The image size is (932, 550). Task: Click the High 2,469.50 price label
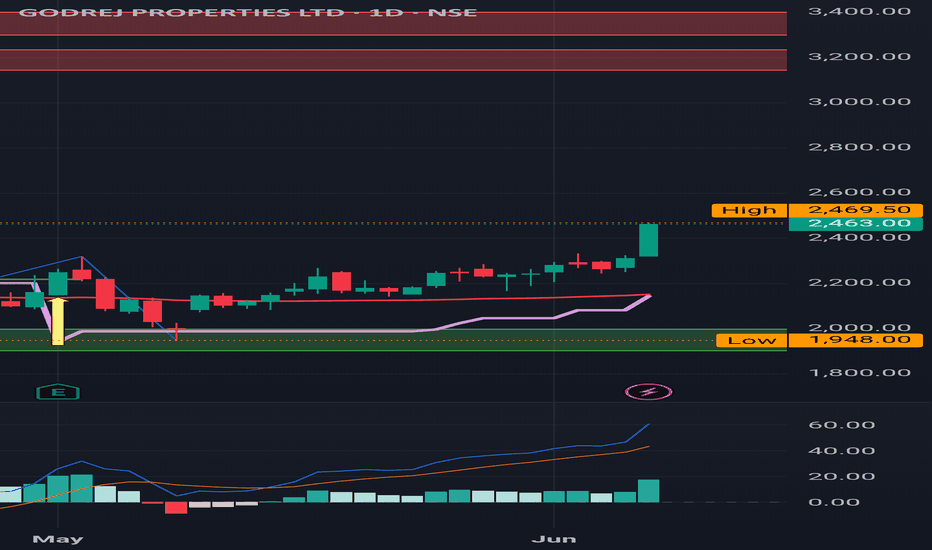[817, 210]
